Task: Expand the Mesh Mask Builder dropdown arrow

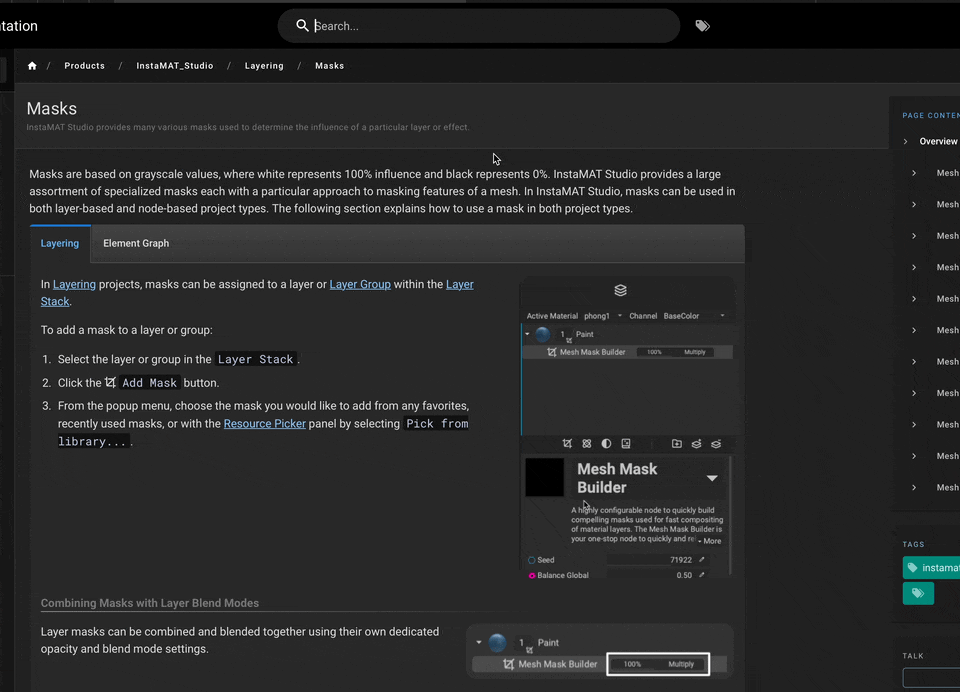Action: [712, 478]
